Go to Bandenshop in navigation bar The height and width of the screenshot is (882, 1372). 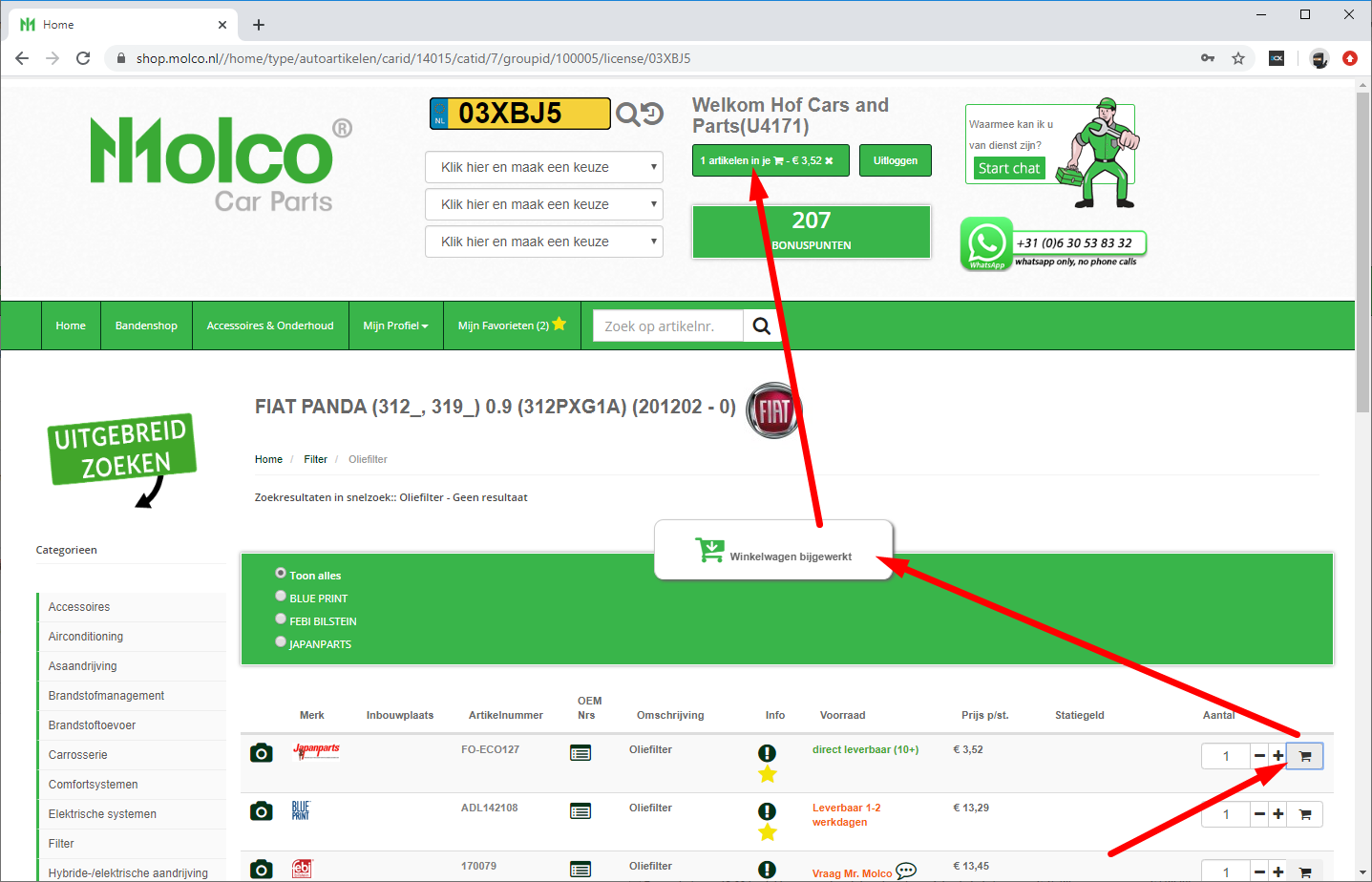(x=146, y=325)
